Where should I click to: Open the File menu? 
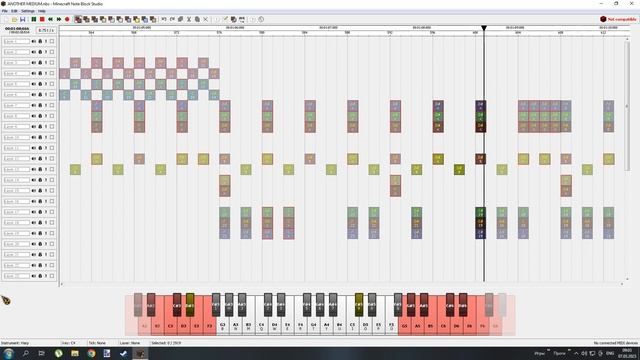click(4, 11)
